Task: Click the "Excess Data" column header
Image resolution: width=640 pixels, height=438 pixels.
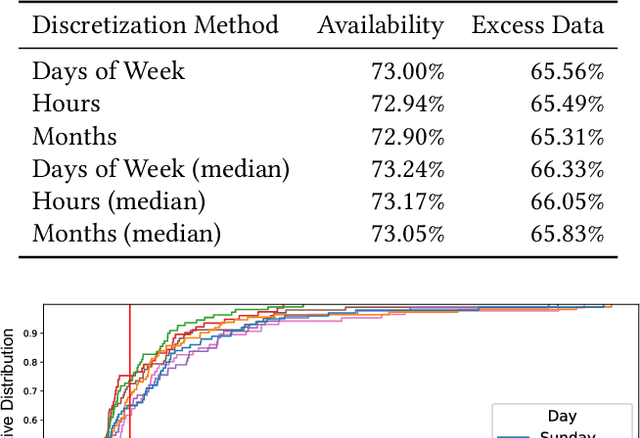Action: click(x=538, y=25)
